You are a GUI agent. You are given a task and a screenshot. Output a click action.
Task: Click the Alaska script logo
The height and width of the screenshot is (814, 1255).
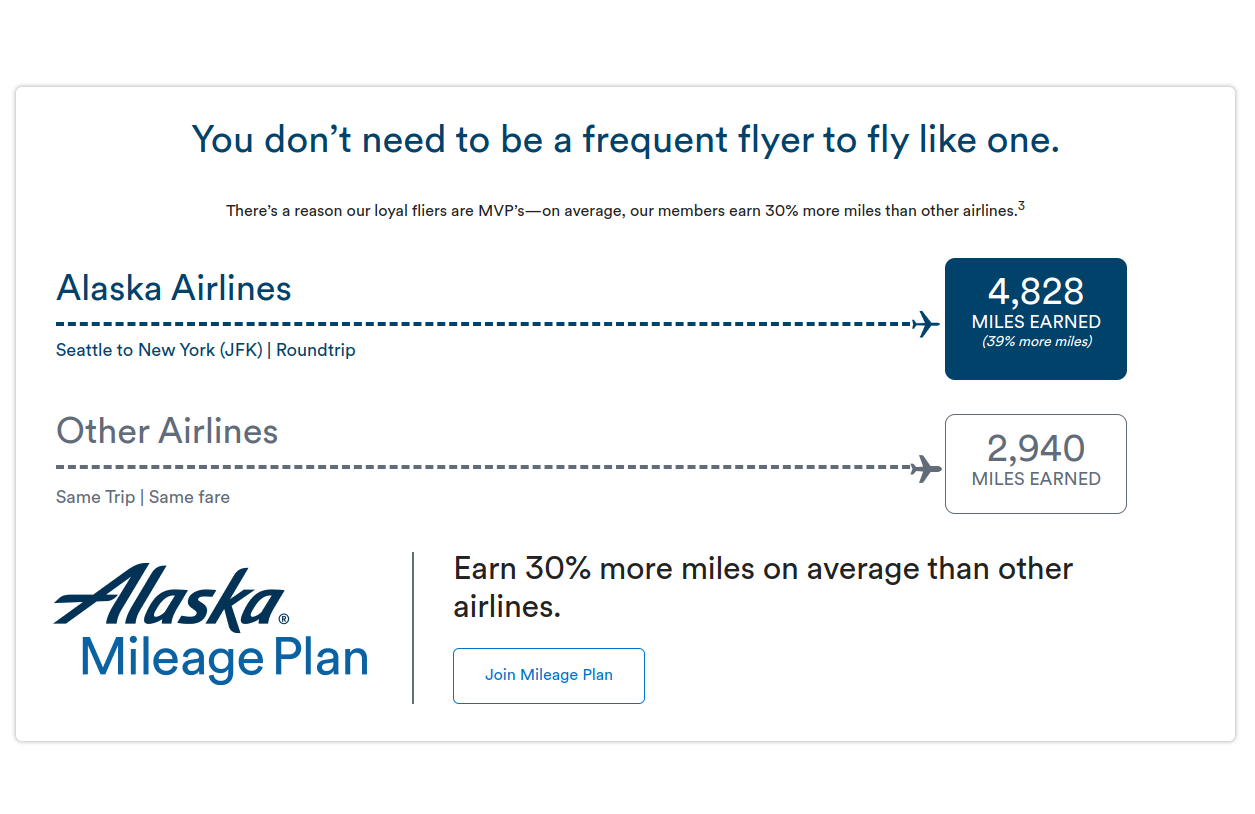point(170,597)
